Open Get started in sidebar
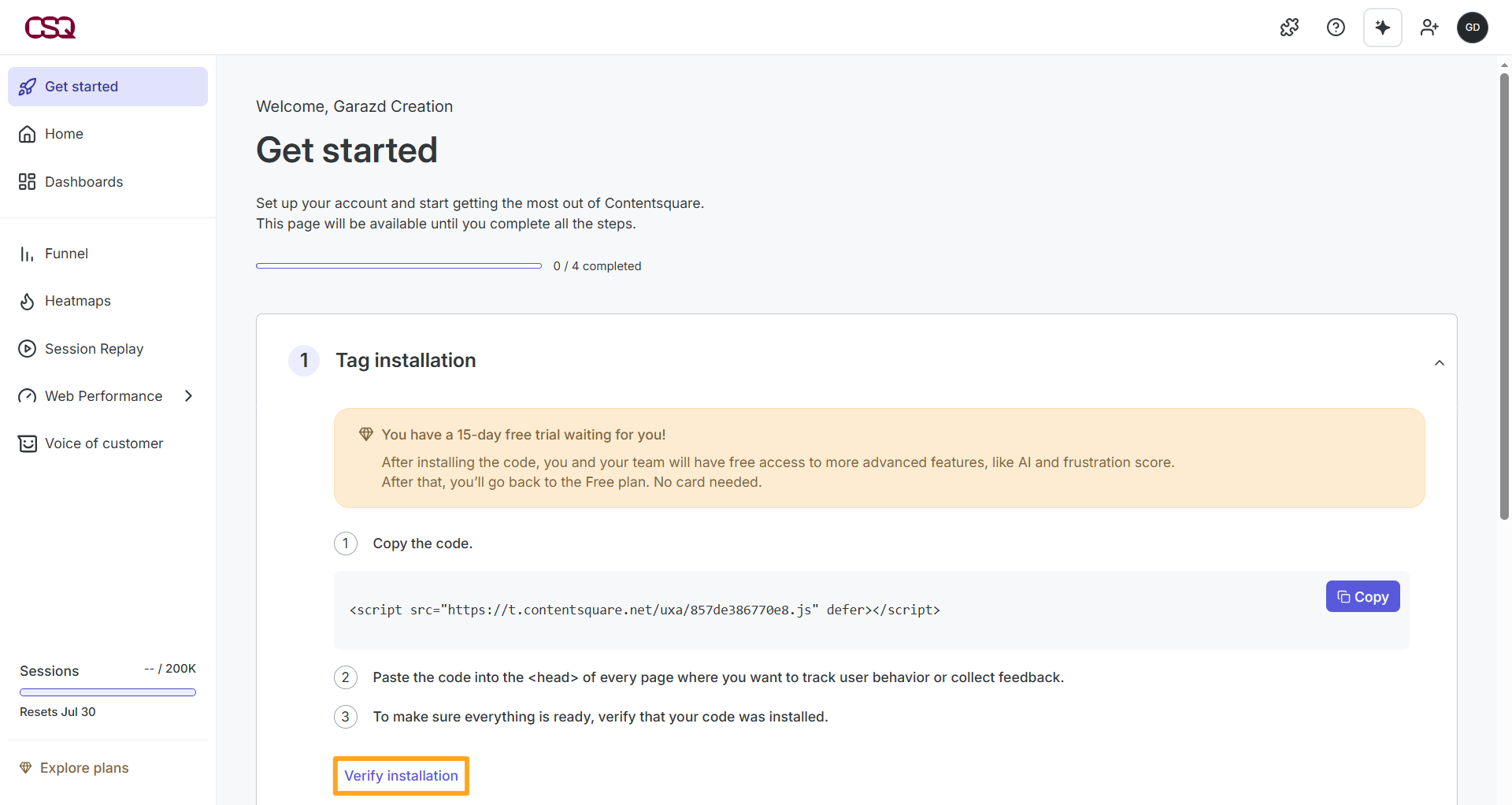1512x805 pixels. pos(108,87)
